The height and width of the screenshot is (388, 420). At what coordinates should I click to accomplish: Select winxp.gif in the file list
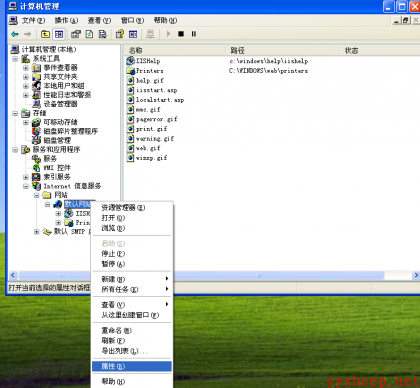(147, 158)
